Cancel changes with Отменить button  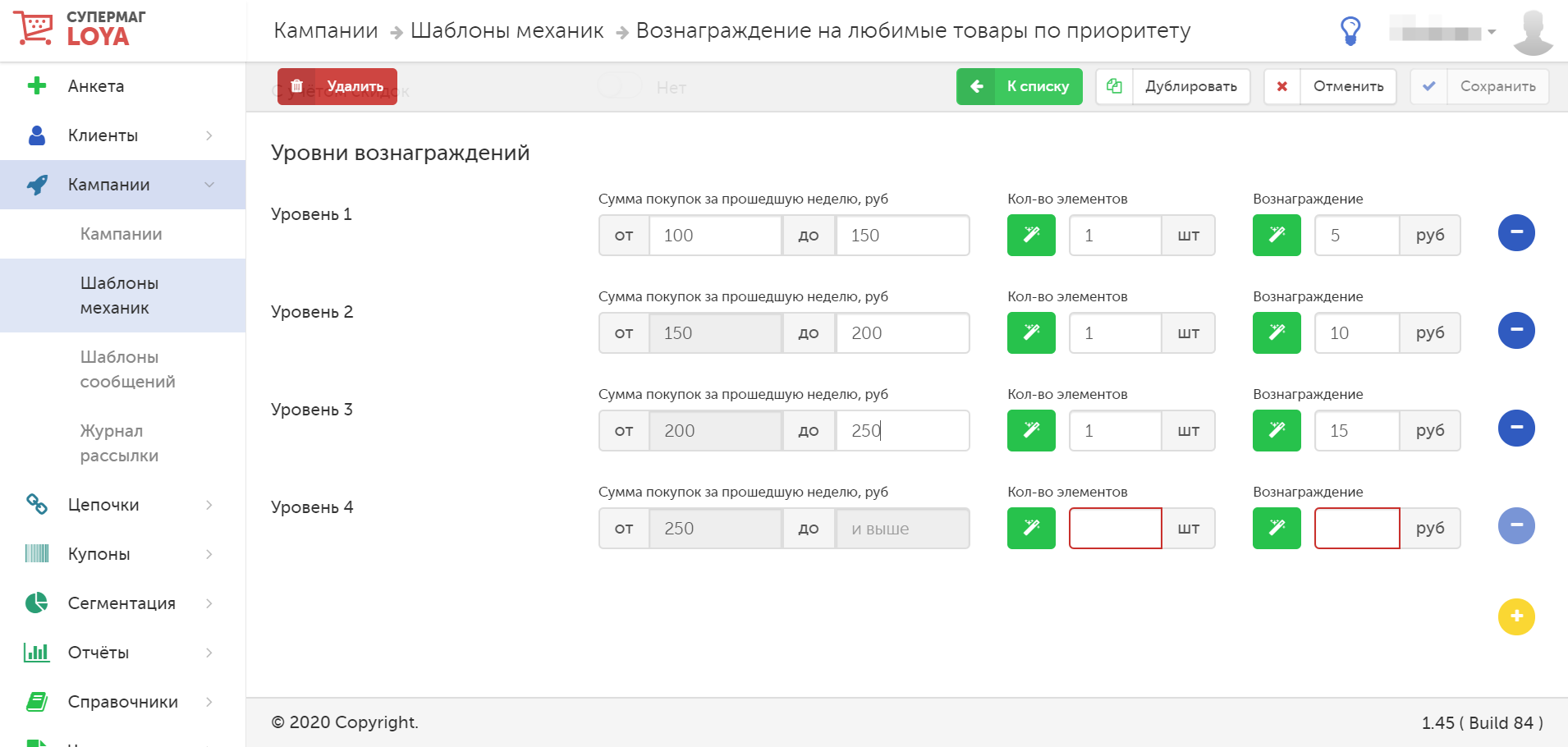tap(1330, 86)
